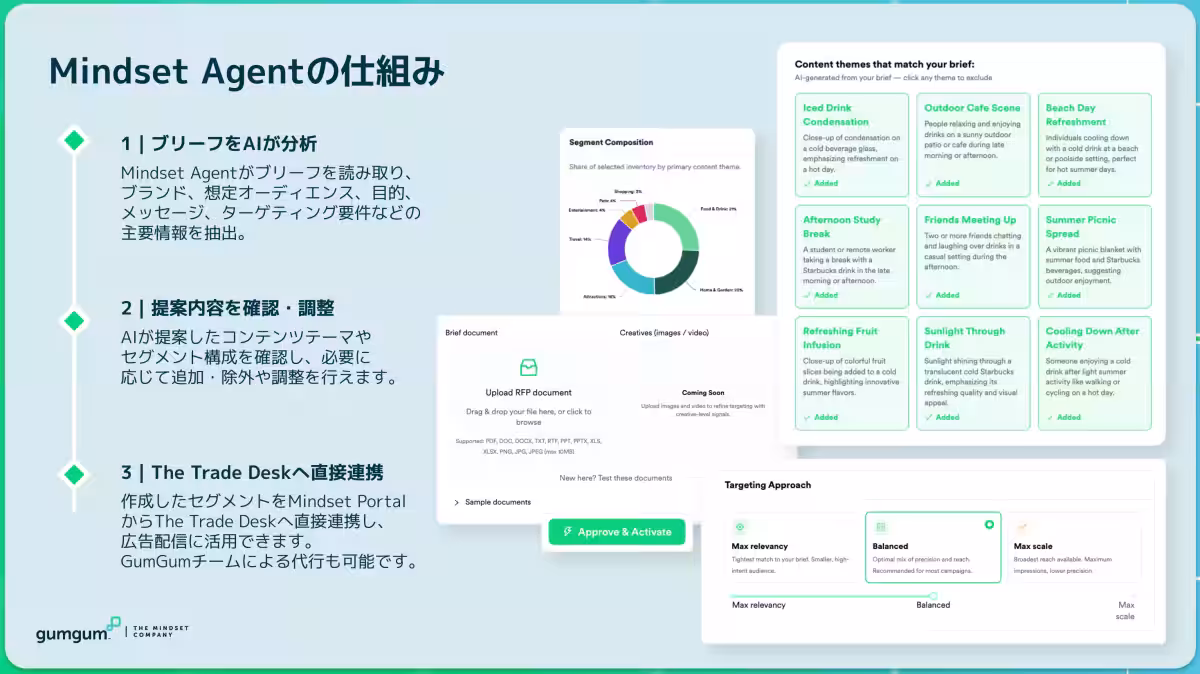Click the Max relevancy target icon

tap(740, 526)
